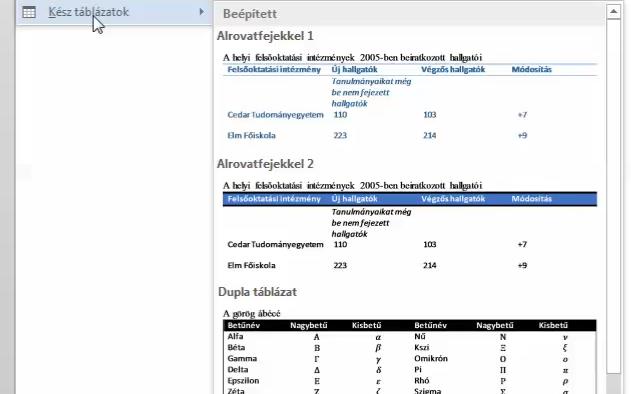Screen dimensions: 631x394
Task: Click the gallery scrollbar up arrow
Action: point(613,12)
